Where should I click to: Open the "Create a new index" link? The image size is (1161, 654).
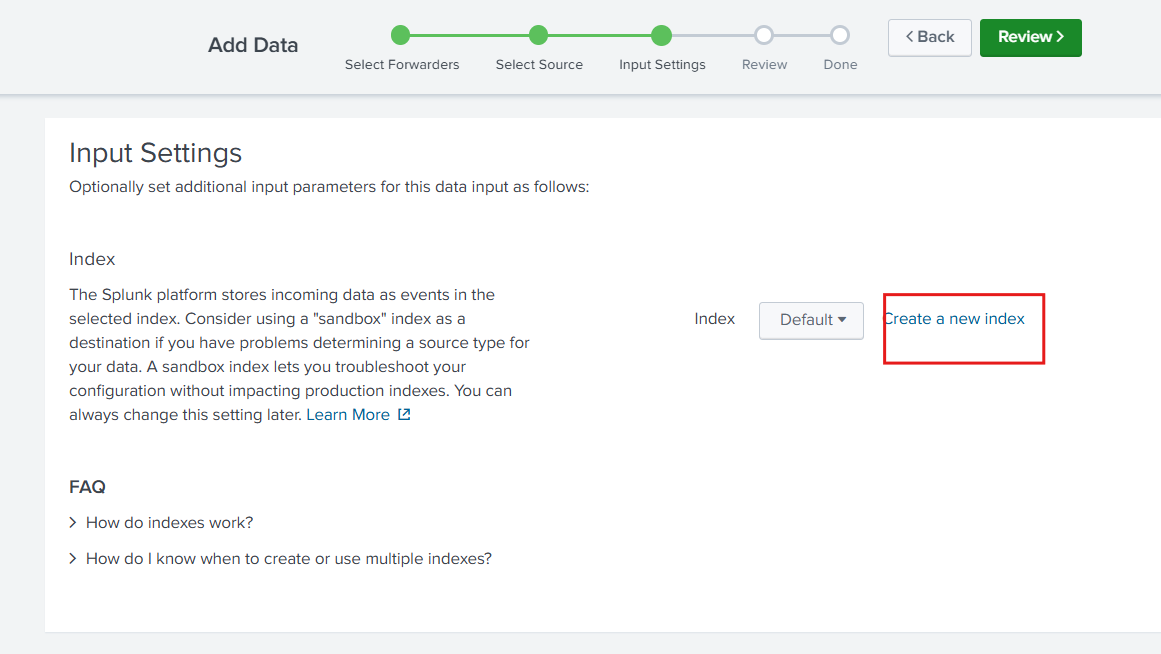pos(954,319)
